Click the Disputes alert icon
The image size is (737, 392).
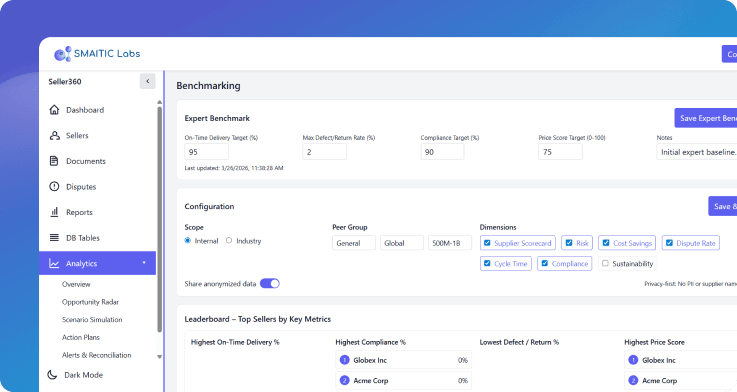pyautogui.click(x=55, y=187)
